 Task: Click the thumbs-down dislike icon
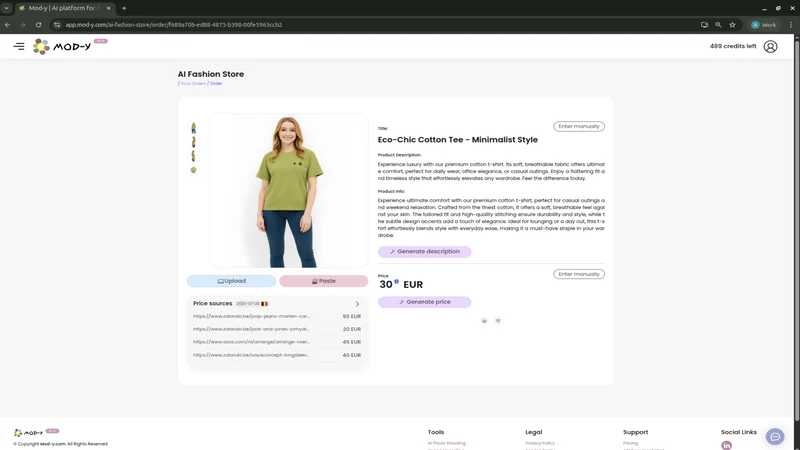498,321
